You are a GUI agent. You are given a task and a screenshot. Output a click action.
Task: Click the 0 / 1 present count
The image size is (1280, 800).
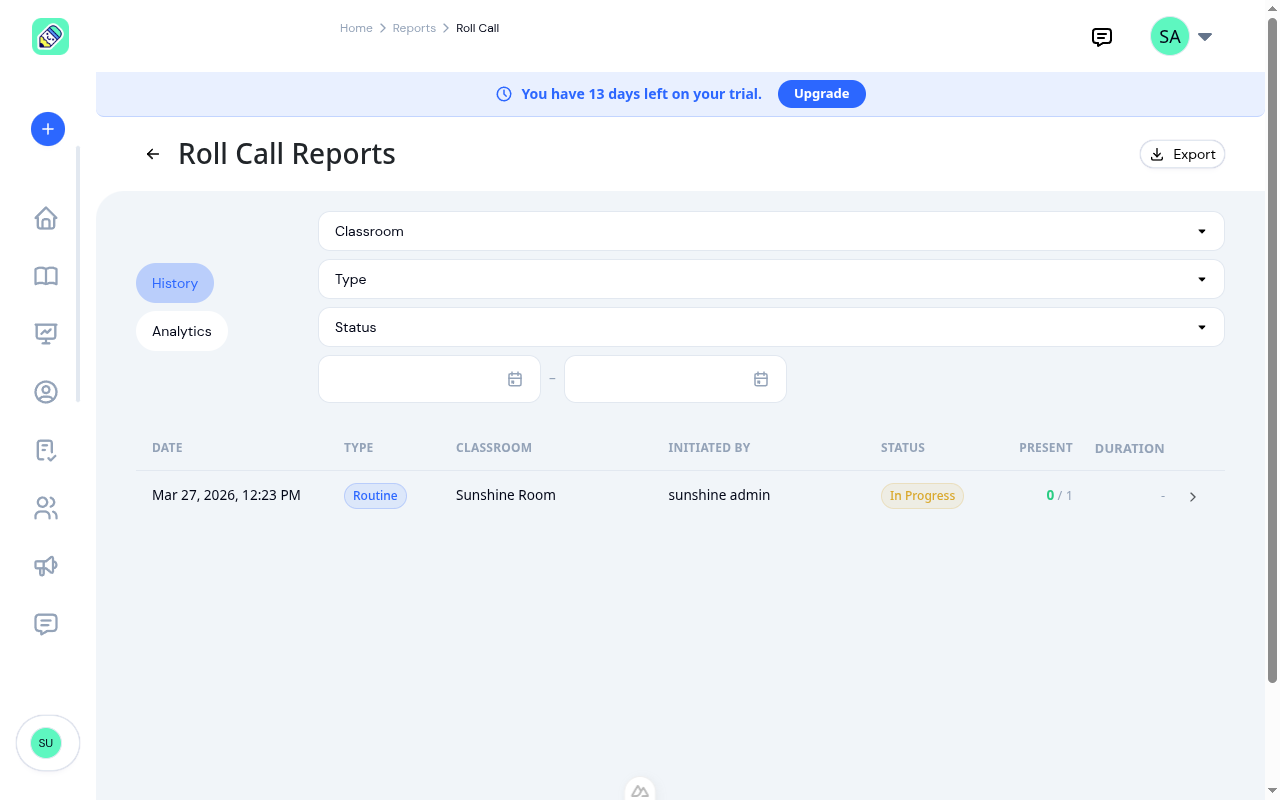coord(1059,495)
